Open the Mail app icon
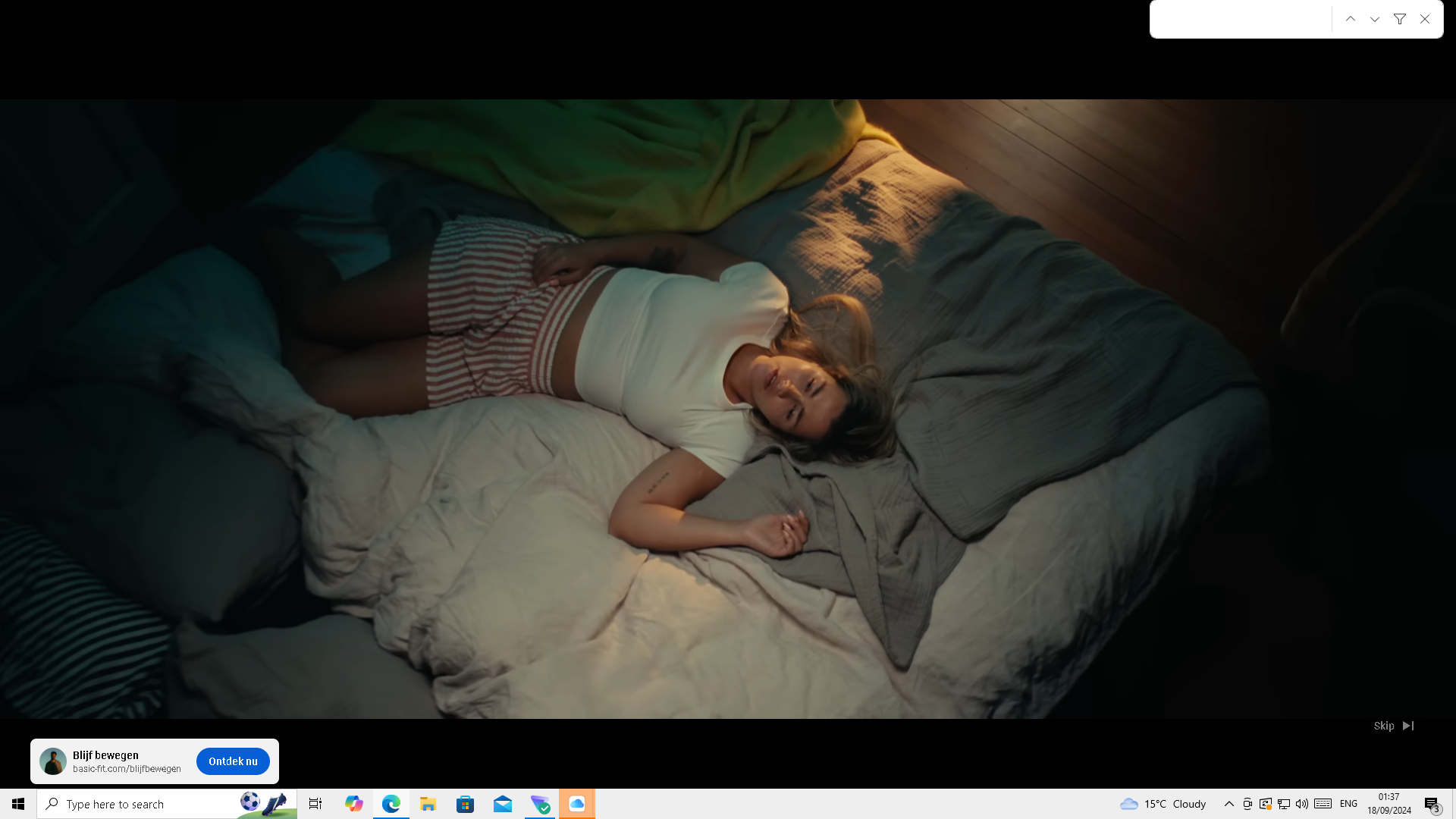 [x=503, y=804]
